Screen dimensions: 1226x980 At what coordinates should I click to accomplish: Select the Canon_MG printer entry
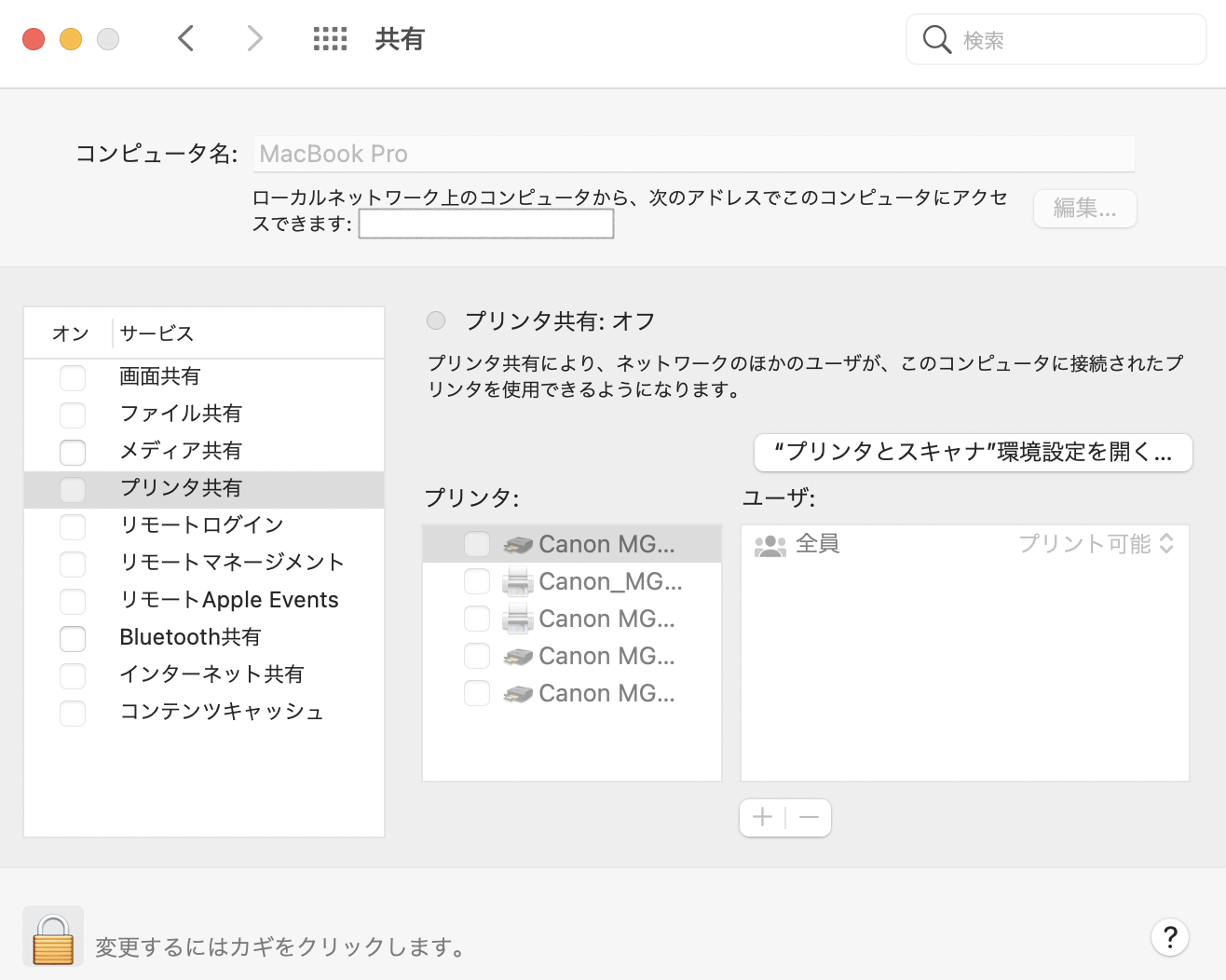tap(609, 581)
